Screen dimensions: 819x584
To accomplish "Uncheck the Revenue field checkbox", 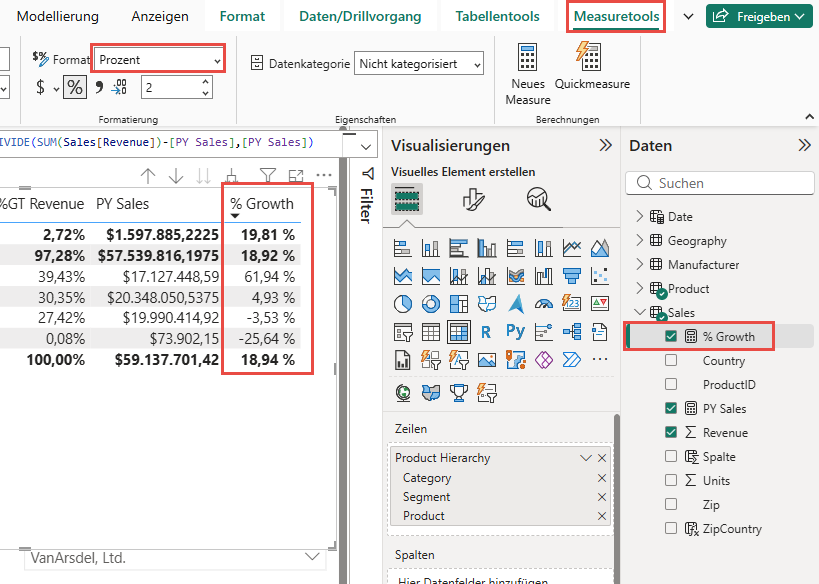I will [671, 433].
